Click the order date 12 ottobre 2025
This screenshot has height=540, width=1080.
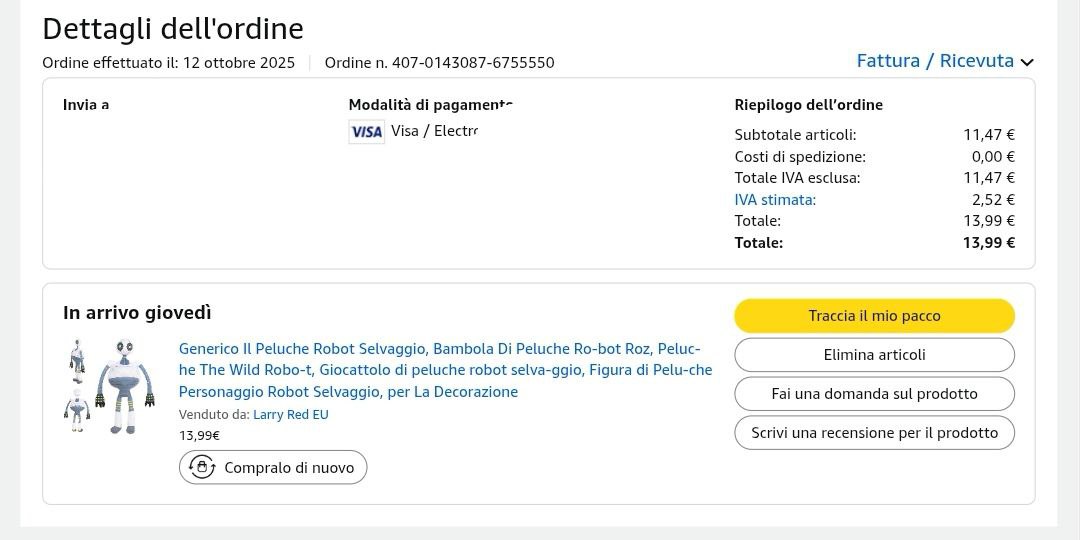tap(238, 63)
